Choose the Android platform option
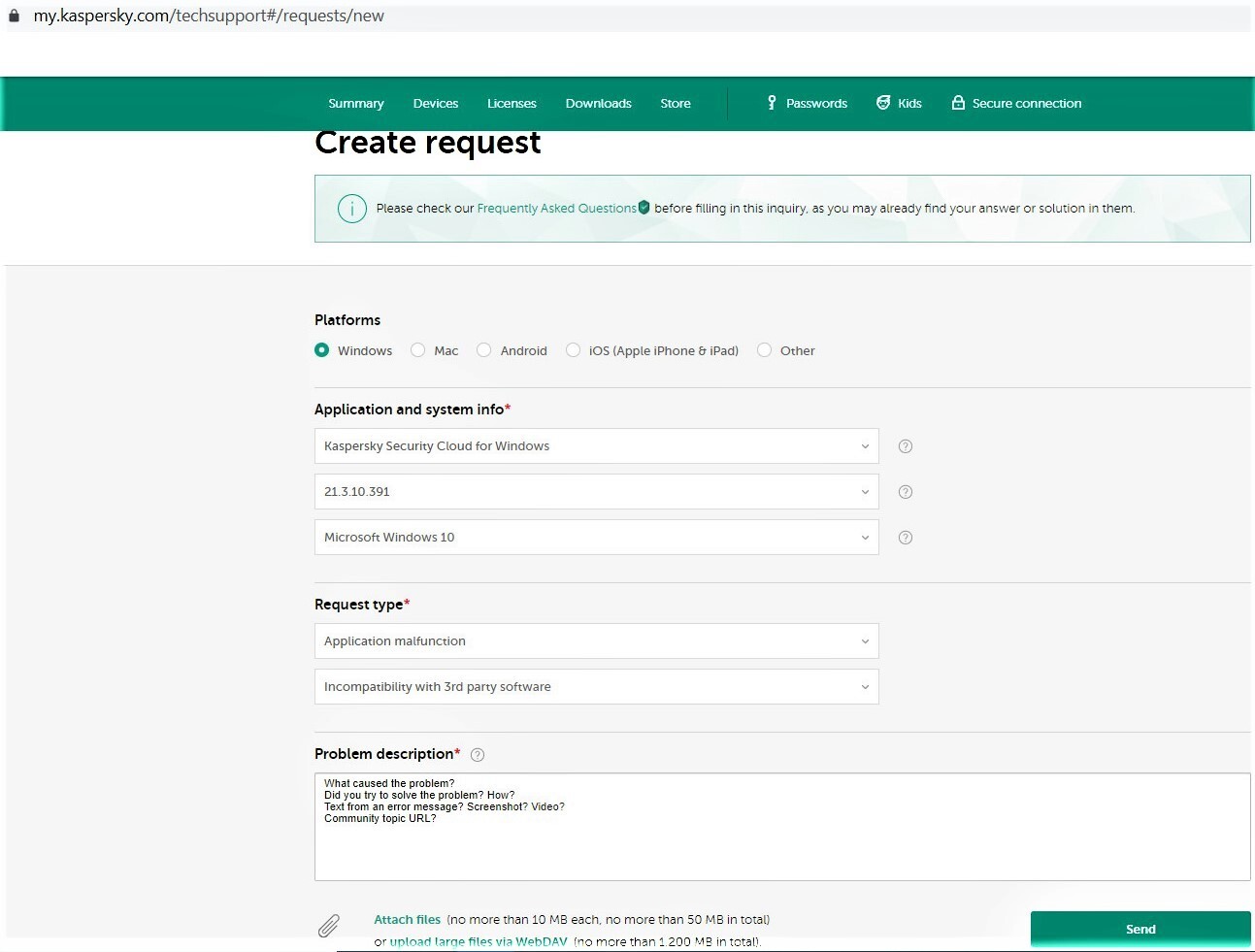The height and width of the screenshot is (952, 1255). click(x=483, y=350)
